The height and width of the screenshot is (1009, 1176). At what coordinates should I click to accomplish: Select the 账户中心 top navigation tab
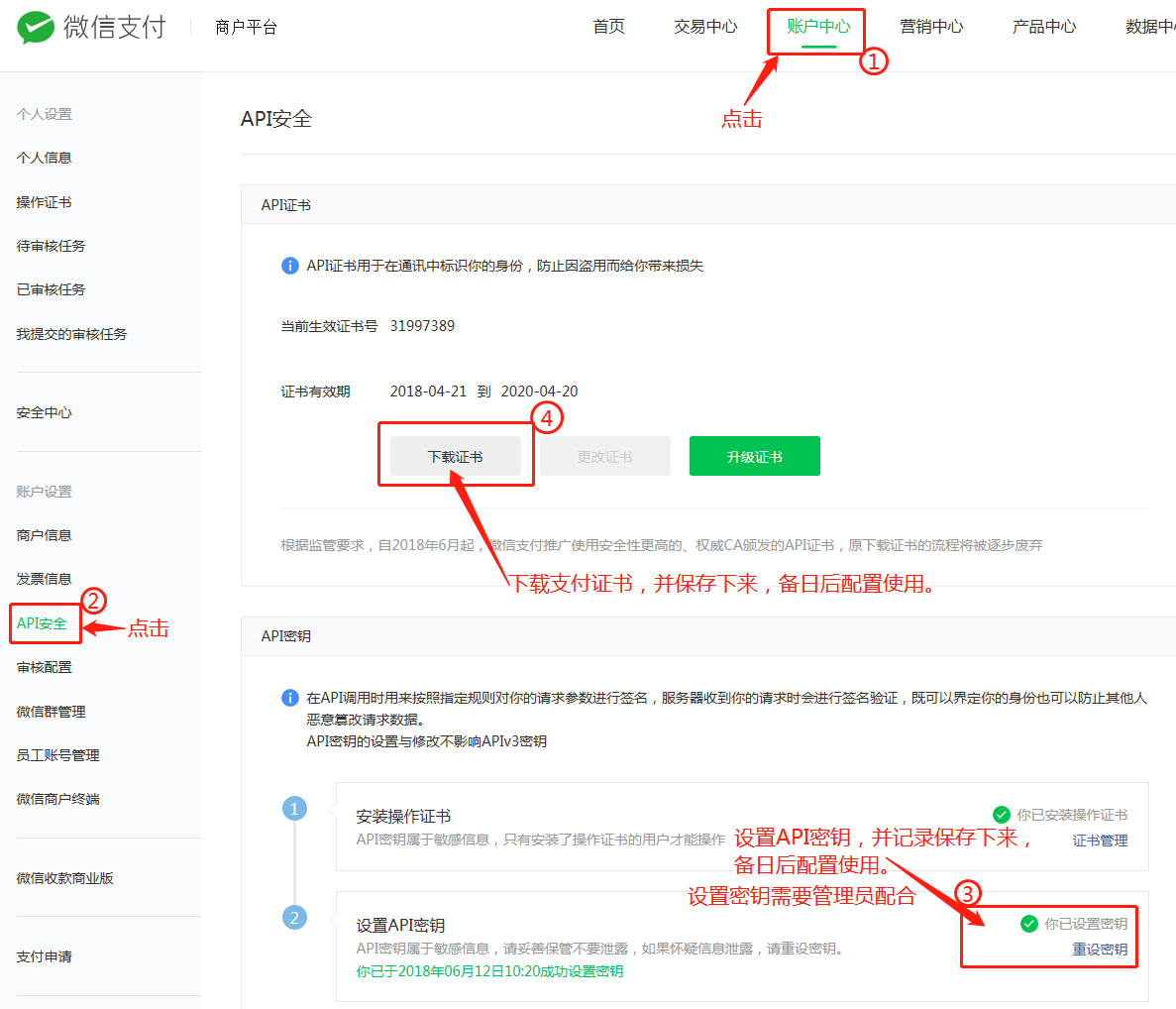pos(818,27)
